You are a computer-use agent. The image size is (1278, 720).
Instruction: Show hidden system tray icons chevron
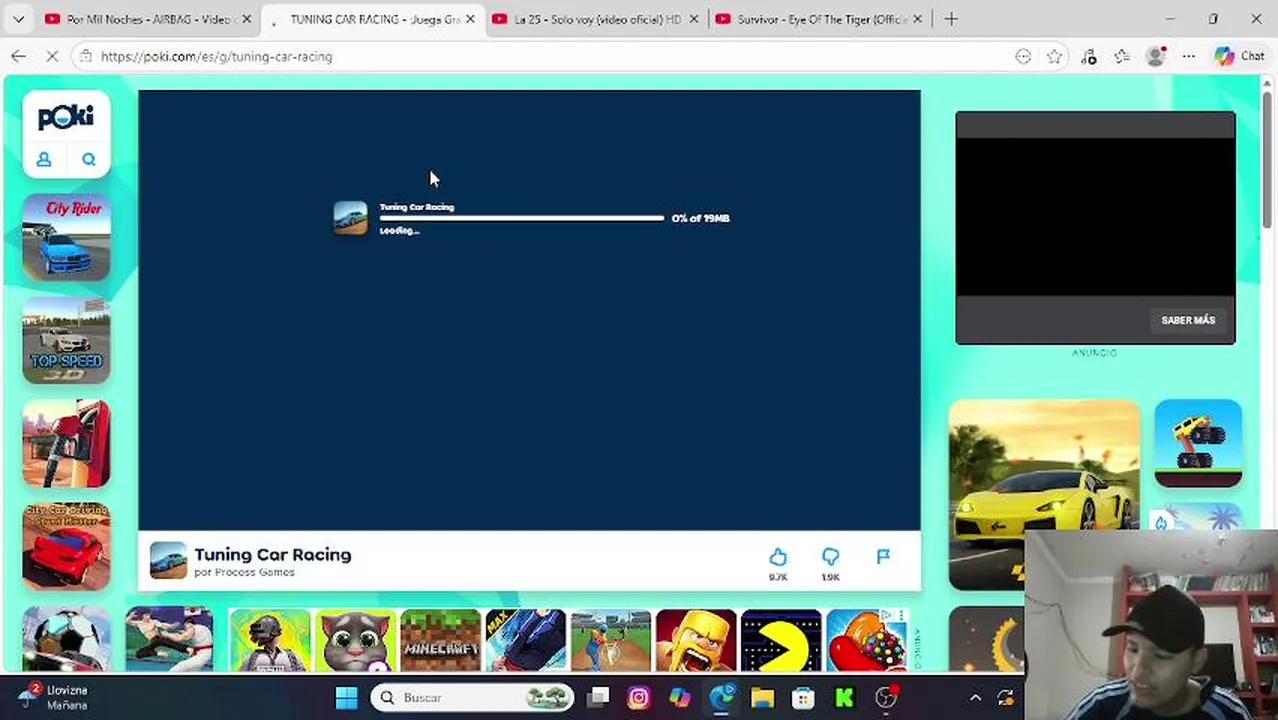pos(976,697)
